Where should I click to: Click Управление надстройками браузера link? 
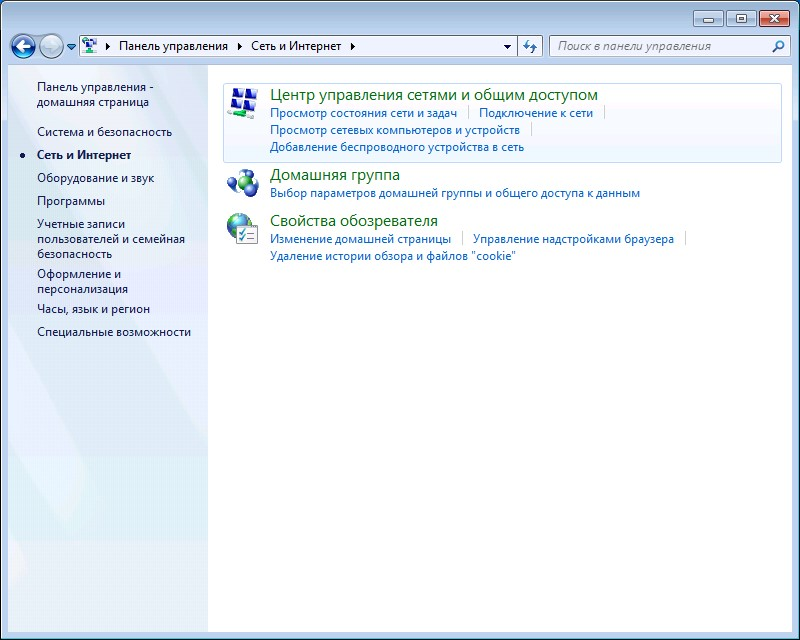point(573,239)
